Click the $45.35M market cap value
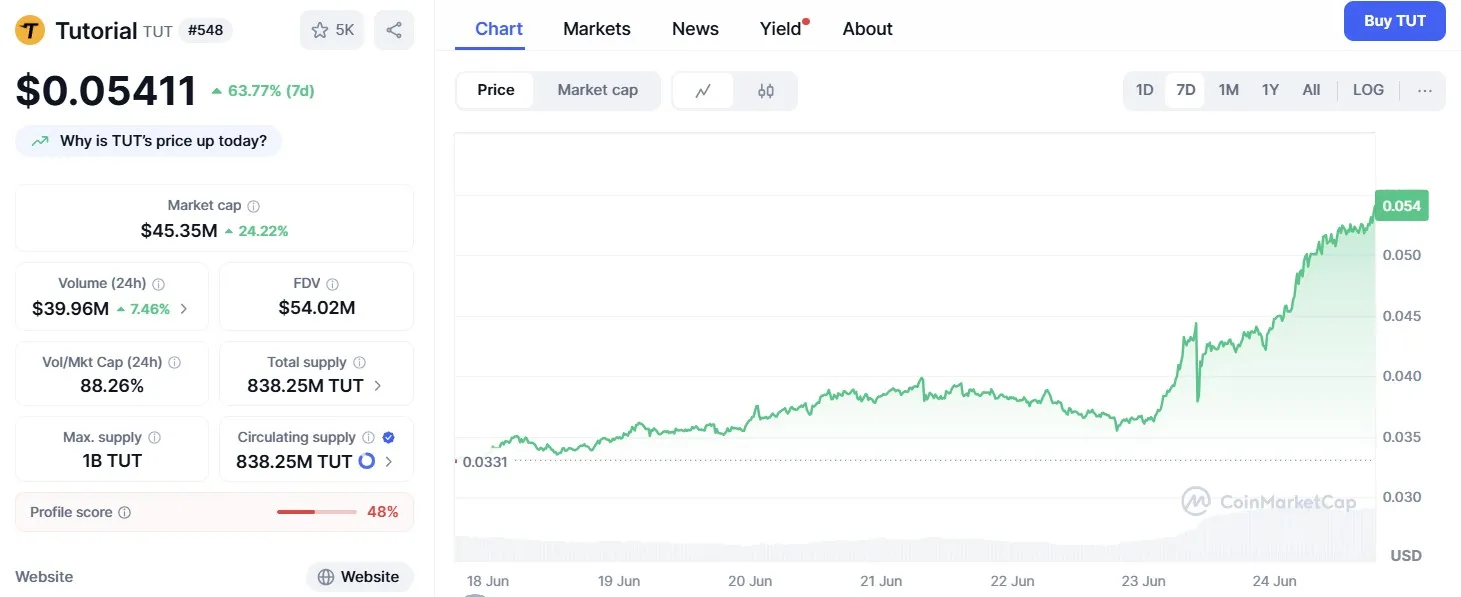The image size is (1461, 597). point(179,231)
